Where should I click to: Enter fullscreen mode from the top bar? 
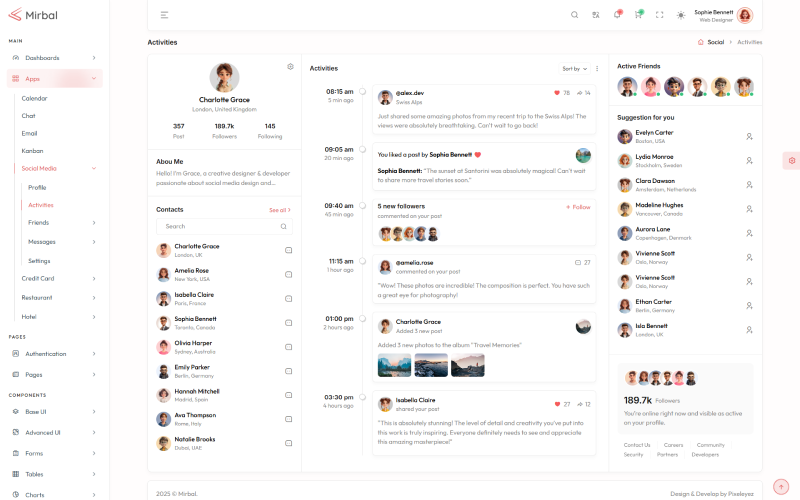(659, 15)
